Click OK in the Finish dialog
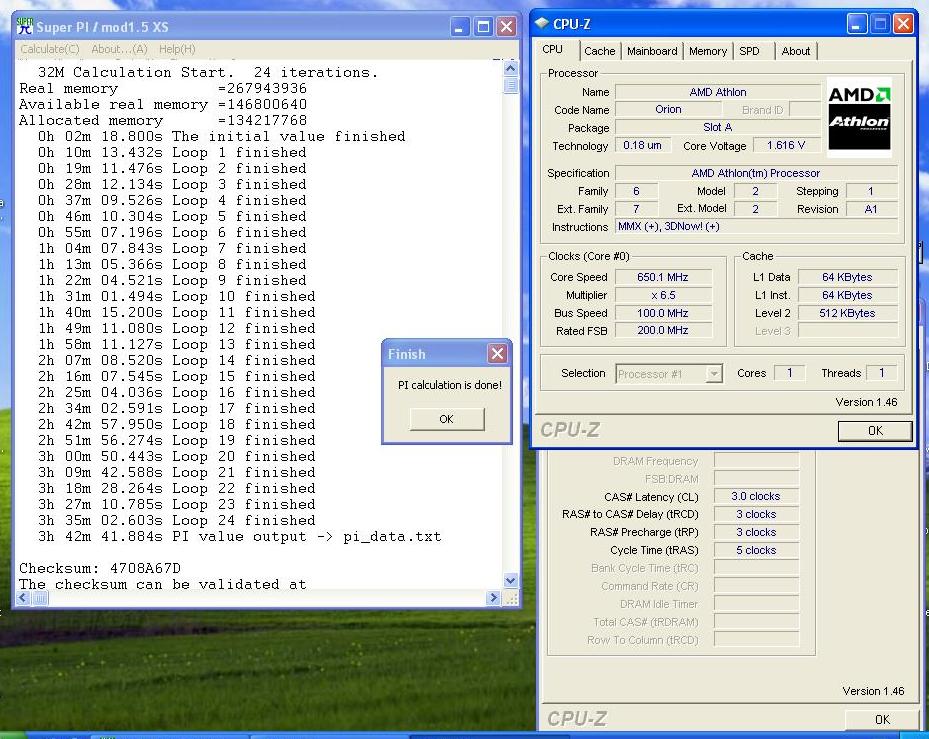 [447, 419]
